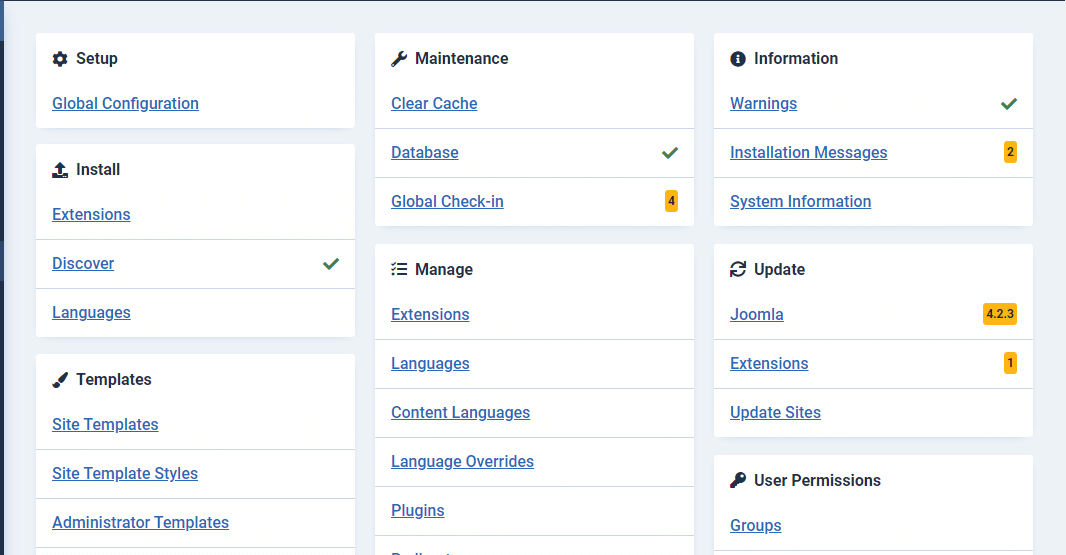Click the Update refresh arrows icon
The height and width of the screenshot is (555, 1066).
pos(738,269)
